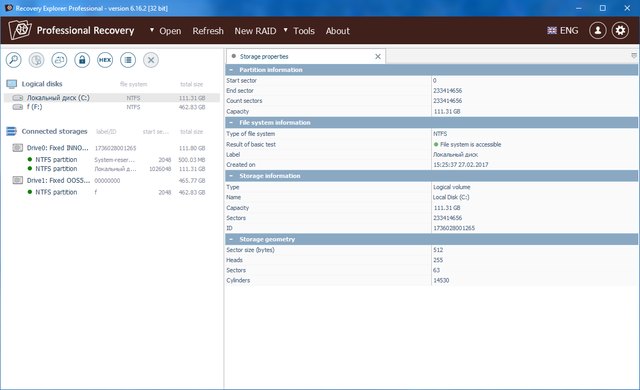Click the magnifier scan icon
This screenshot has width=640, height=390.
[x=13, y=60]
